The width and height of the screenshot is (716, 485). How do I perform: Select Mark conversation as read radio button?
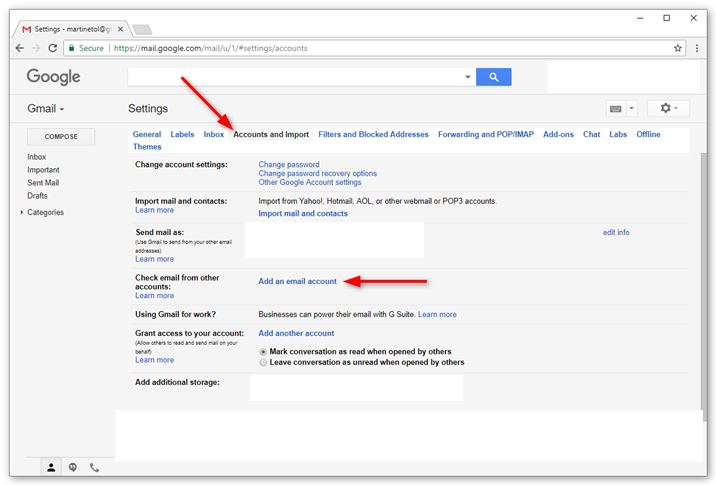point(263,352)
